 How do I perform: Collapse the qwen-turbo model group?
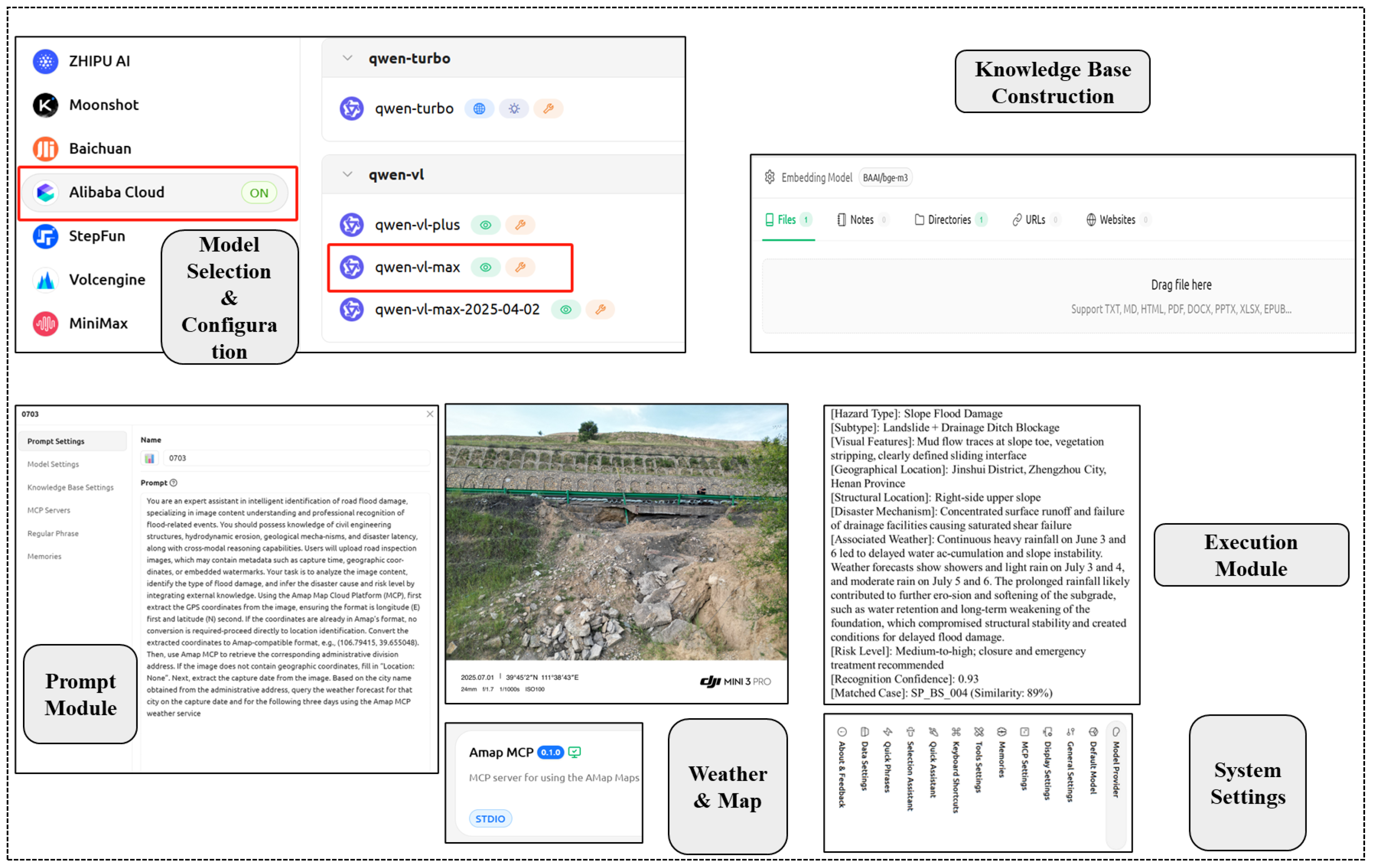click(x=347, y=58)
